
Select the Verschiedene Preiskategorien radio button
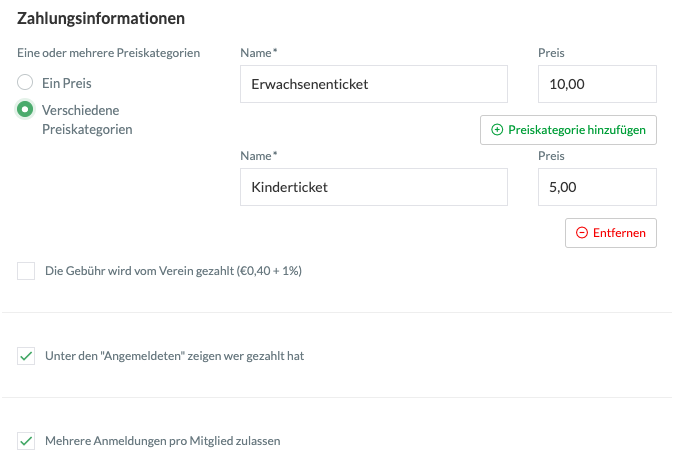[x=25, y=109]
